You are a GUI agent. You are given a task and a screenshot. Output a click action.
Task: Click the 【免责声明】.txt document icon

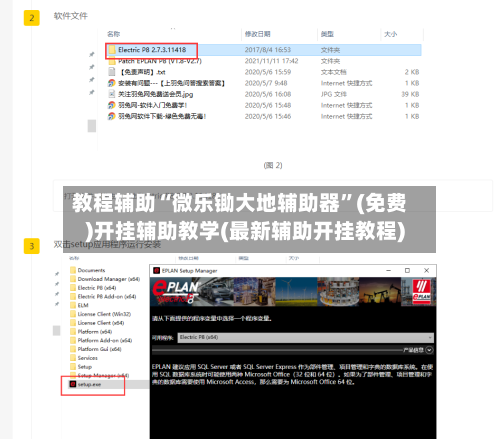point(112,72)
